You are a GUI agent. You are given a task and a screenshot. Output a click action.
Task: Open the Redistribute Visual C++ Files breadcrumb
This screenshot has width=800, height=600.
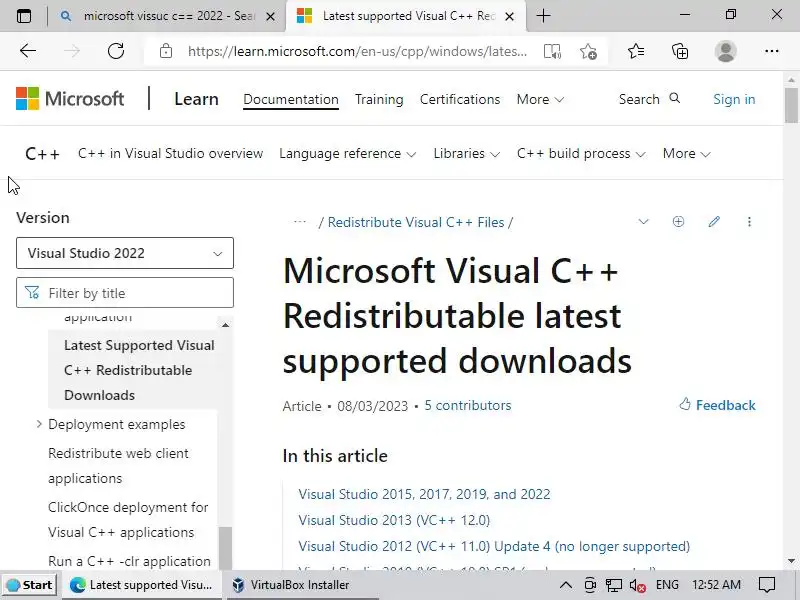[416, 222]
